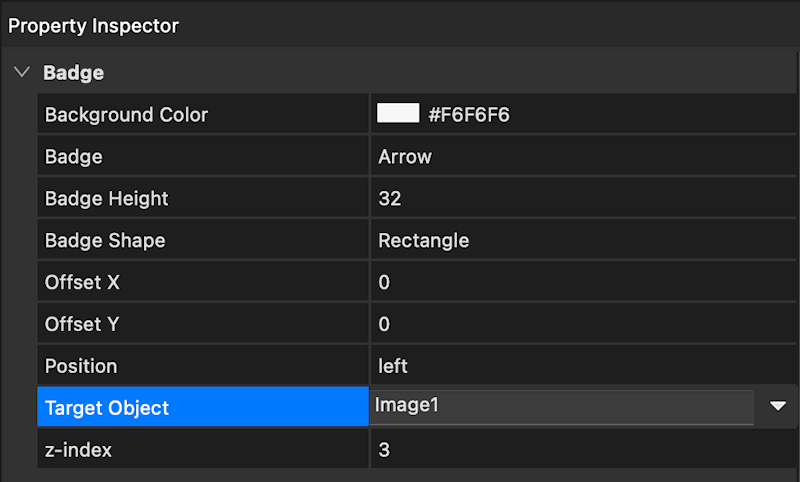Click the Badge section header label
The image size is (800, 482).
click(x=73, y=73)
